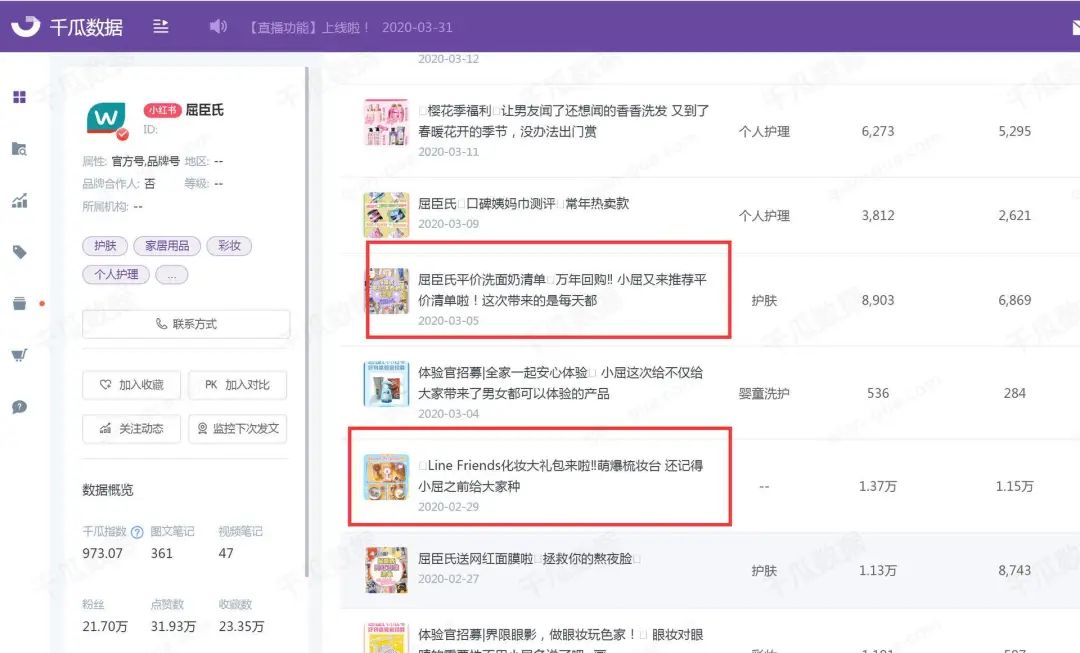Click 个人护理 category in the 樱花季福利 row

(x=764, y=131)
